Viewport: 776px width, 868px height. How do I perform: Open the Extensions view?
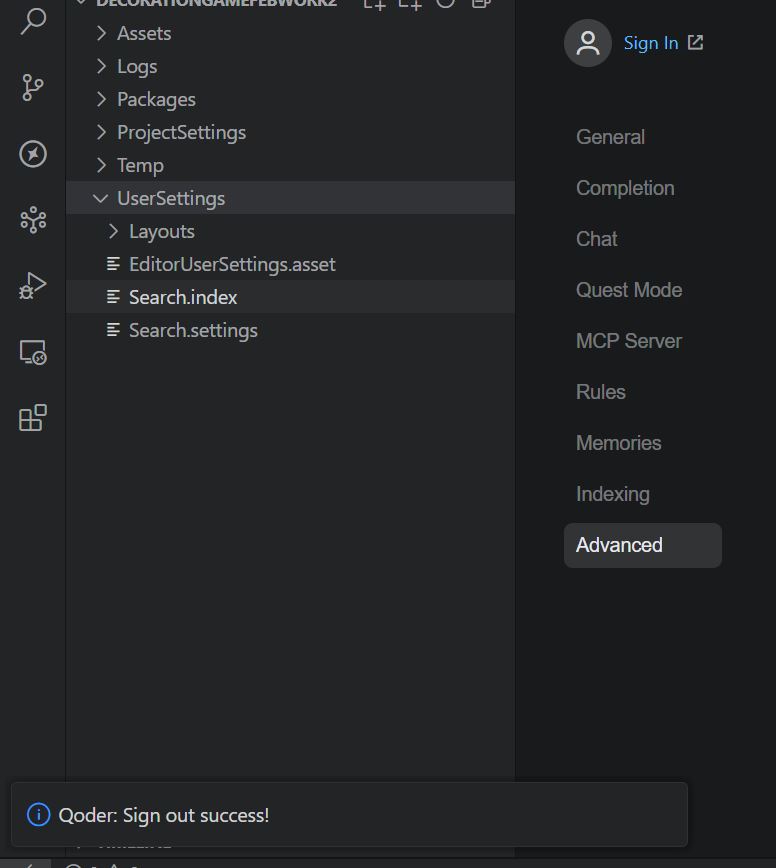33,418
